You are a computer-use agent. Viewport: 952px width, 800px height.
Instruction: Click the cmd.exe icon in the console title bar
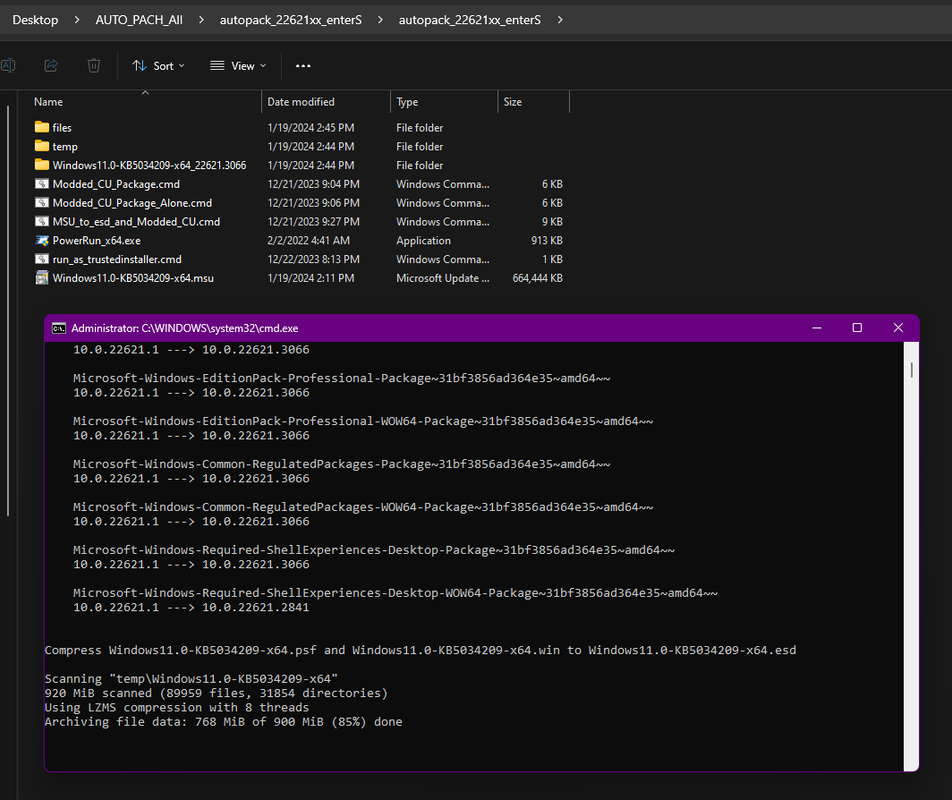(59, 328)
